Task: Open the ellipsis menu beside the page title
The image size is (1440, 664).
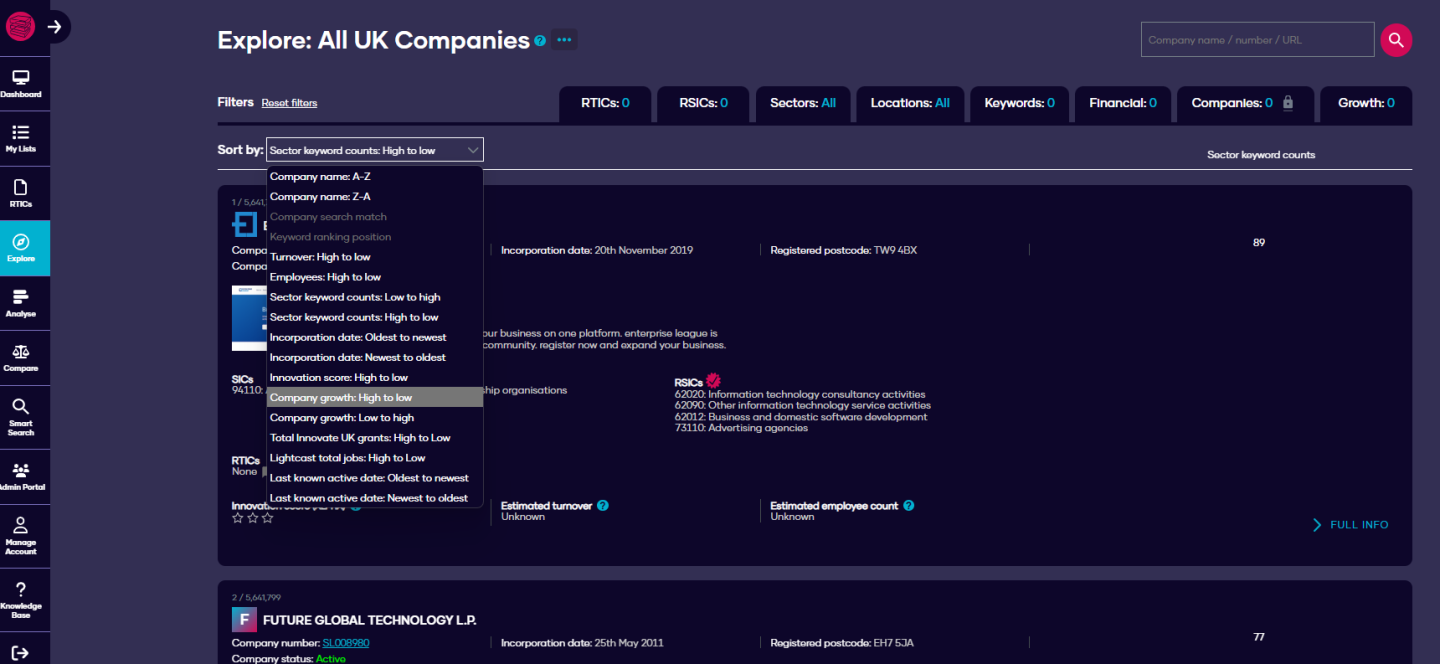Action: click(x=563, y=39)
